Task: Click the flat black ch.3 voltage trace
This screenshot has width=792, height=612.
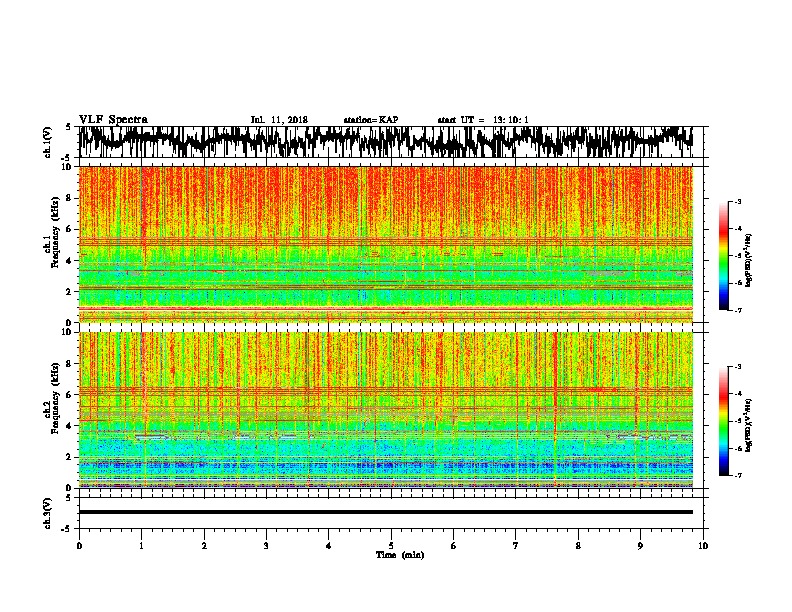Action: [386, 512]
